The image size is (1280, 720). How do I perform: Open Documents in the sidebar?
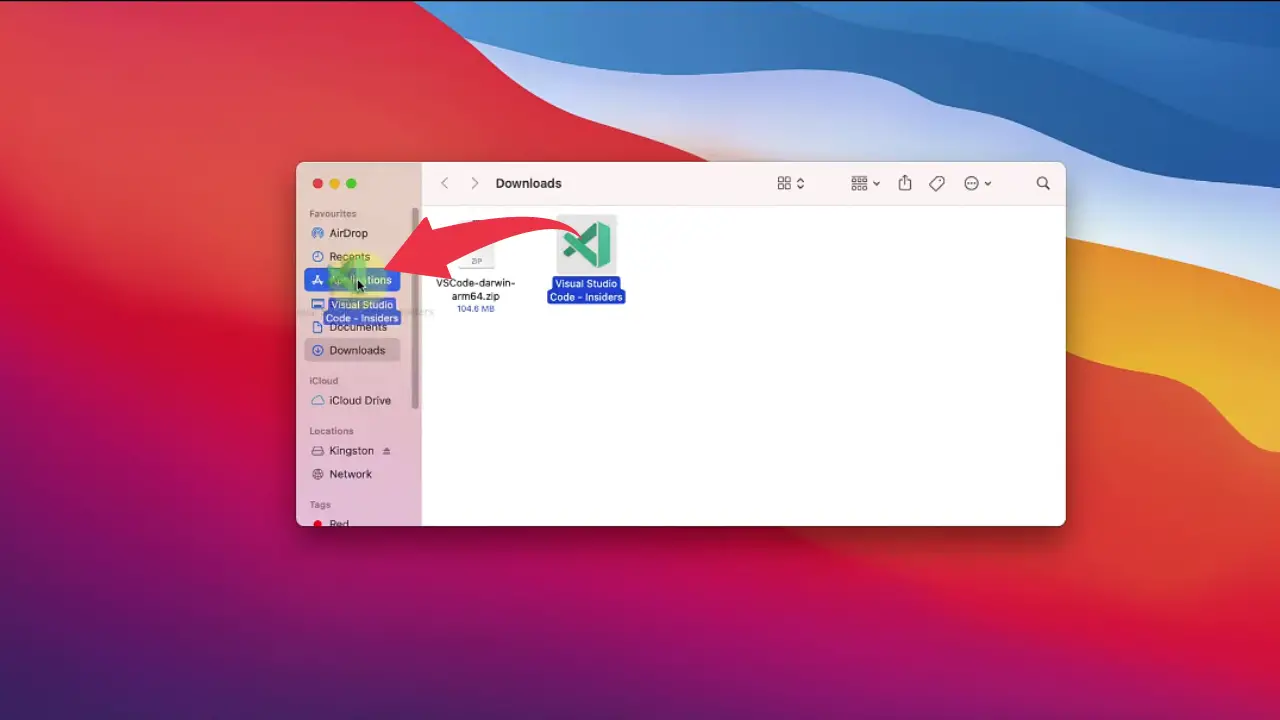[x=352, y=327]
